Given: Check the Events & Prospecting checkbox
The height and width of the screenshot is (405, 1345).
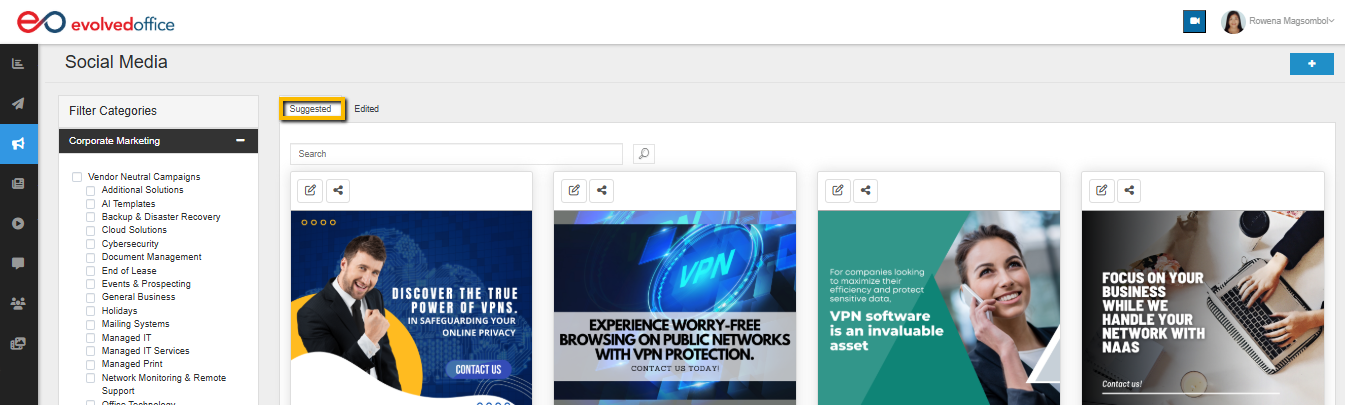Looking at the screenshot, I should click(x=91, y=284).
